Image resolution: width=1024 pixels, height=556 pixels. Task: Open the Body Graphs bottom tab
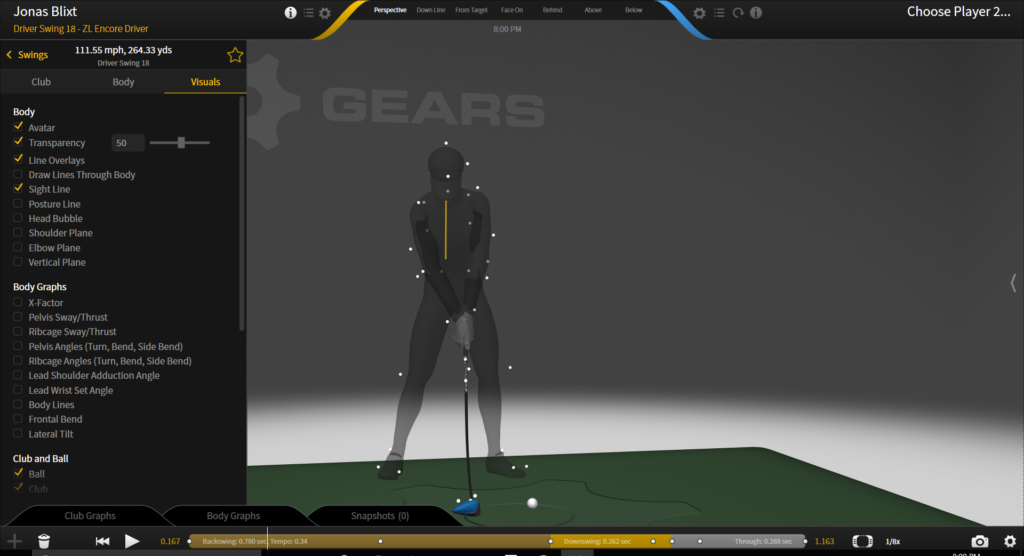pos(233,515)
